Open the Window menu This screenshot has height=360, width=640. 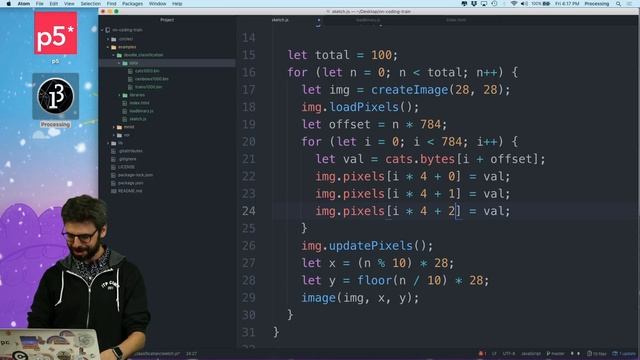157,4
